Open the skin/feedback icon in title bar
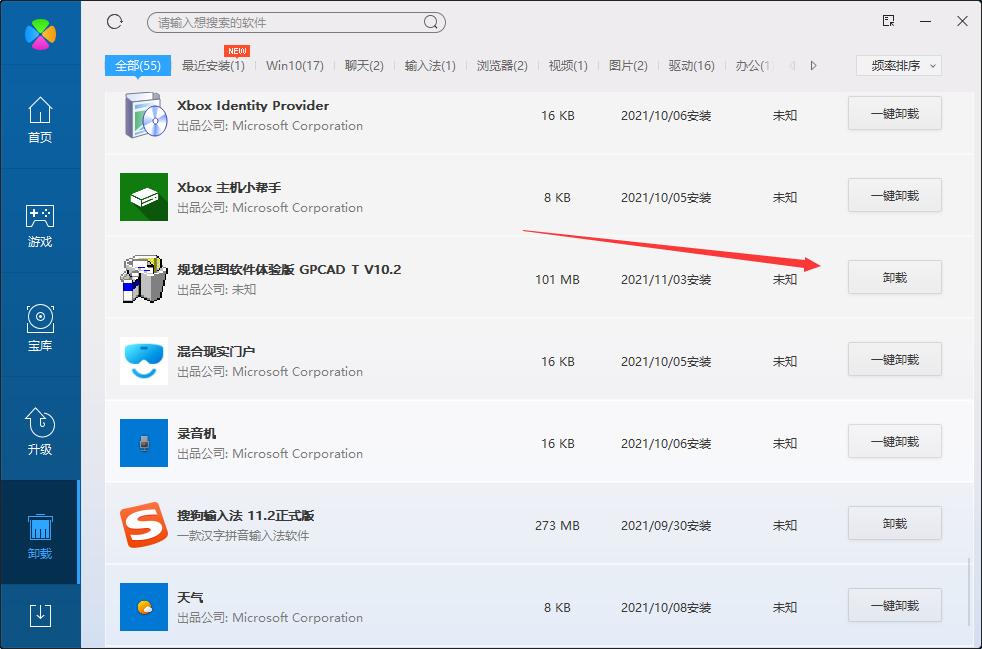 tap(888, 21)
